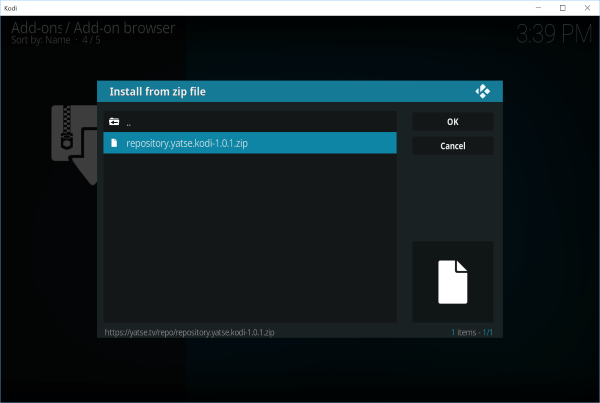This screenshot has height=403, width=600.
Task: Close the Kodi window
Action: point(587,7)
